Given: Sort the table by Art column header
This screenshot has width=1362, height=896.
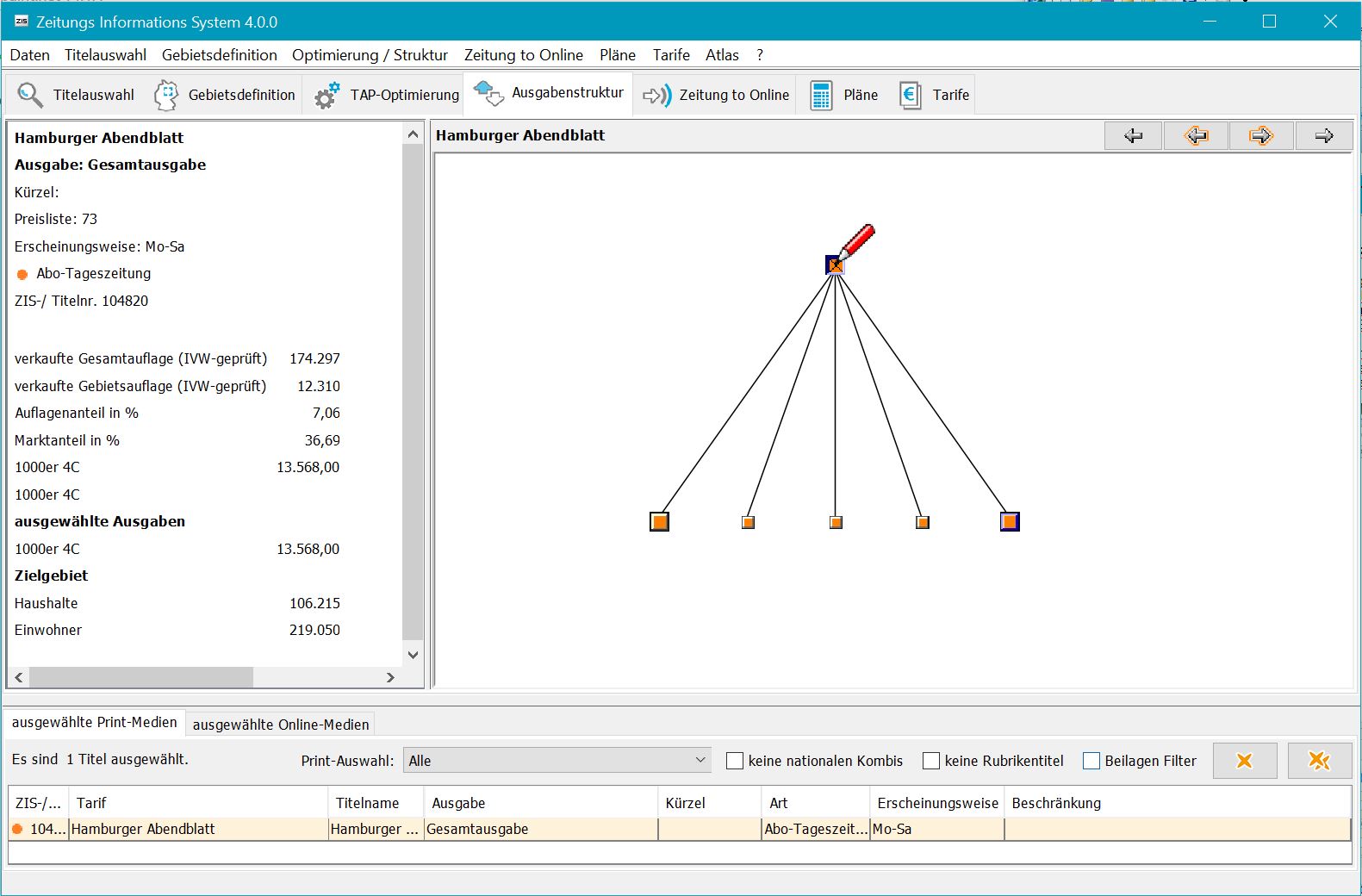Looking at the screenshot, I should pos(816,803).
